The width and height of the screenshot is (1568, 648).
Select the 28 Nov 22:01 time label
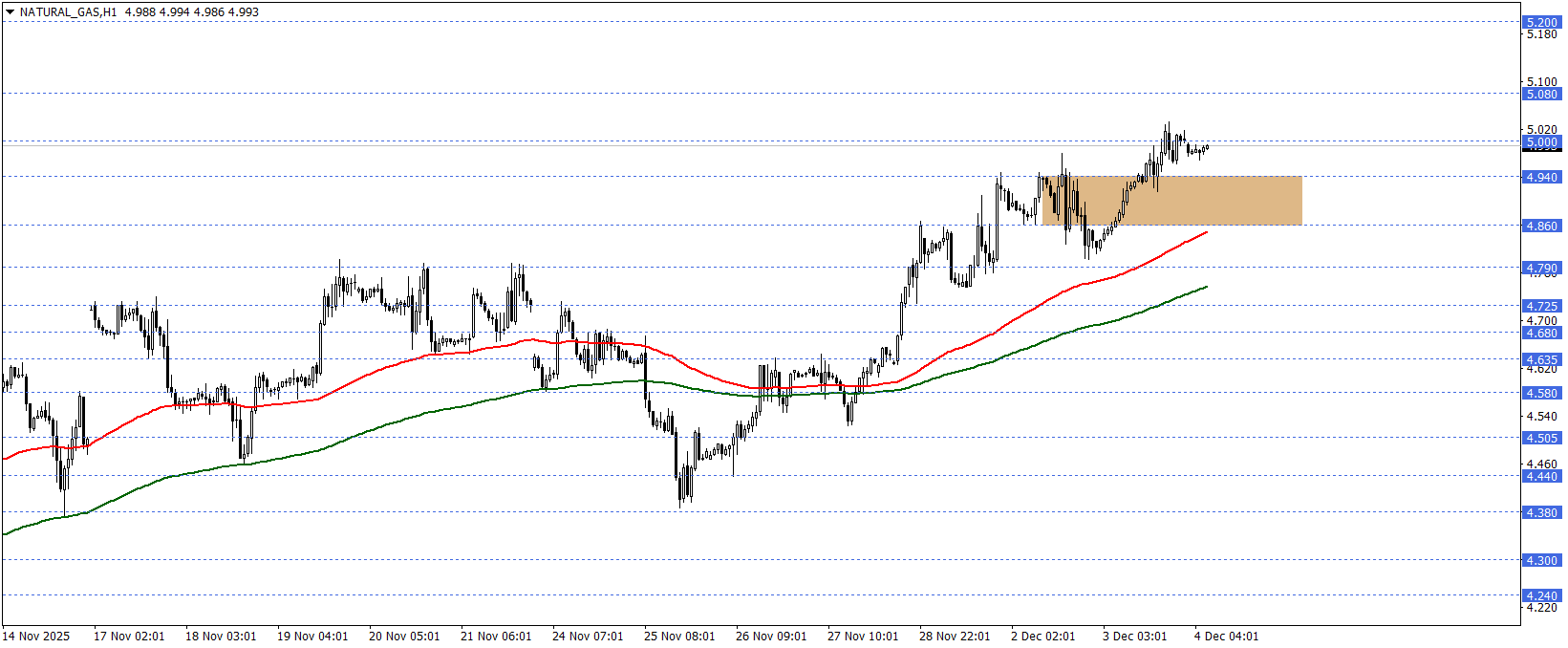[955, 637]
